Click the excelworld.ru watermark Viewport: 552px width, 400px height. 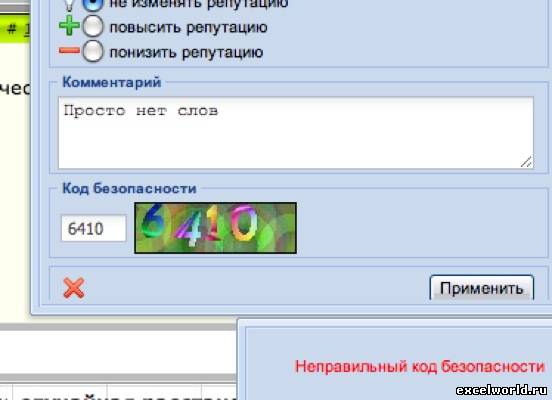502,390
